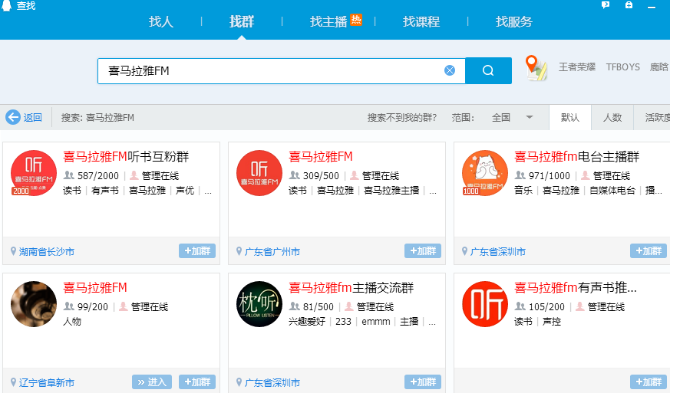Click the magnifier search button
The height and width of the screenshot is (395, 682).
(488, 70)
